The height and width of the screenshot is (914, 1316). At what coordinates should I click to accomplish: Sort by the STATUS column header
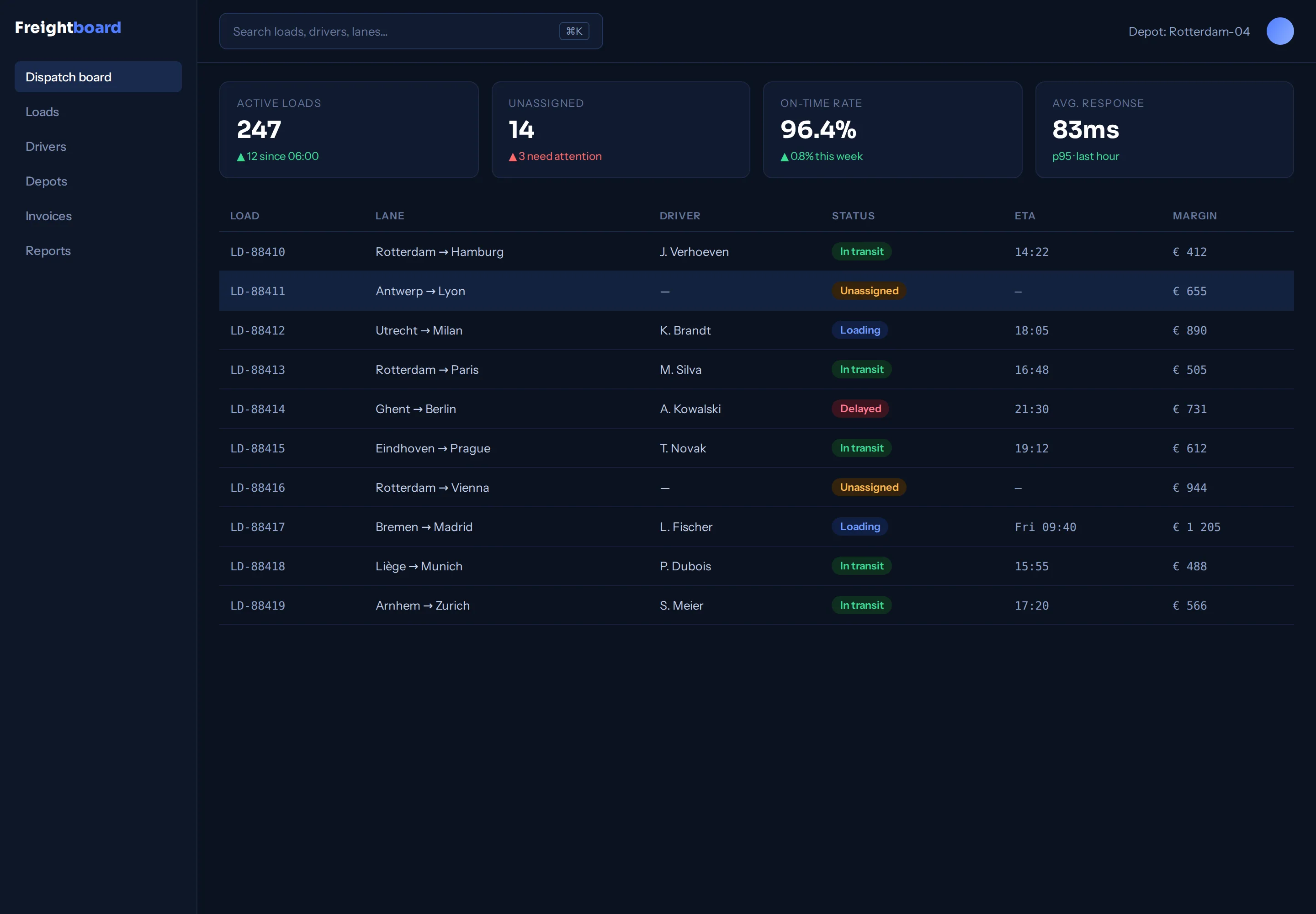click(853, 216)
